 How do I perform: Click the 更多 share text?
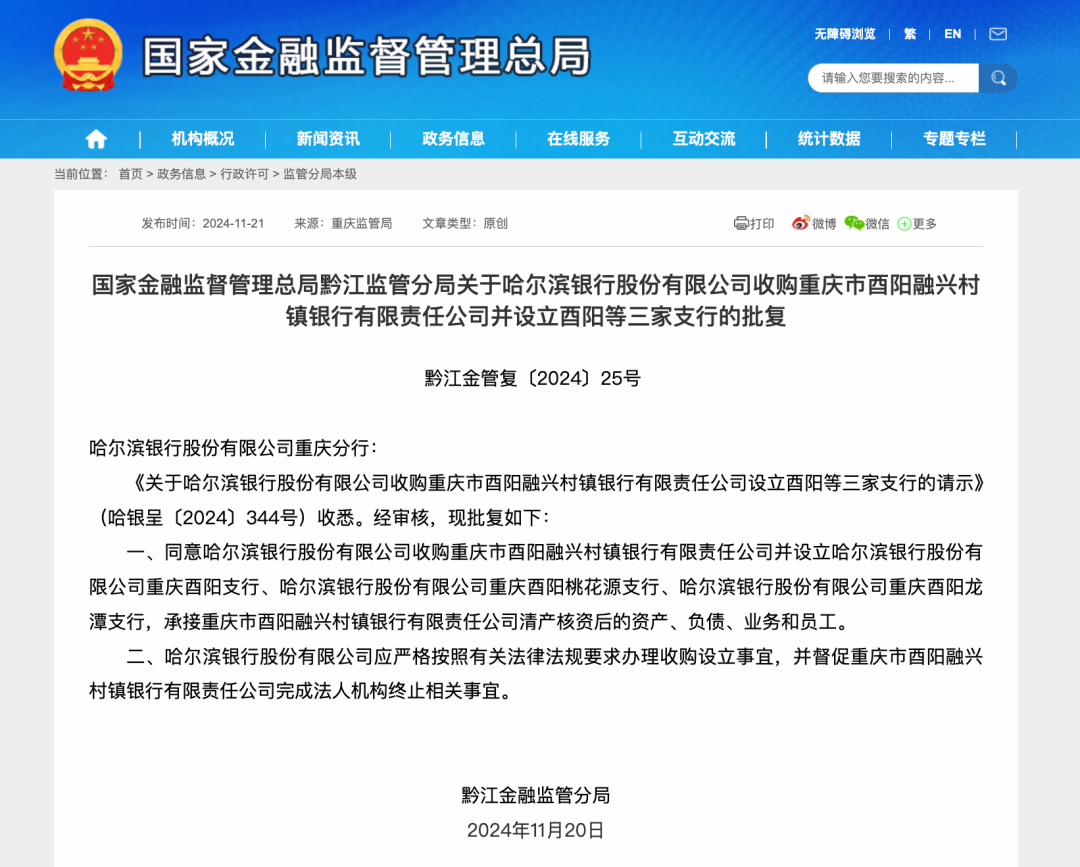(924, 224)
